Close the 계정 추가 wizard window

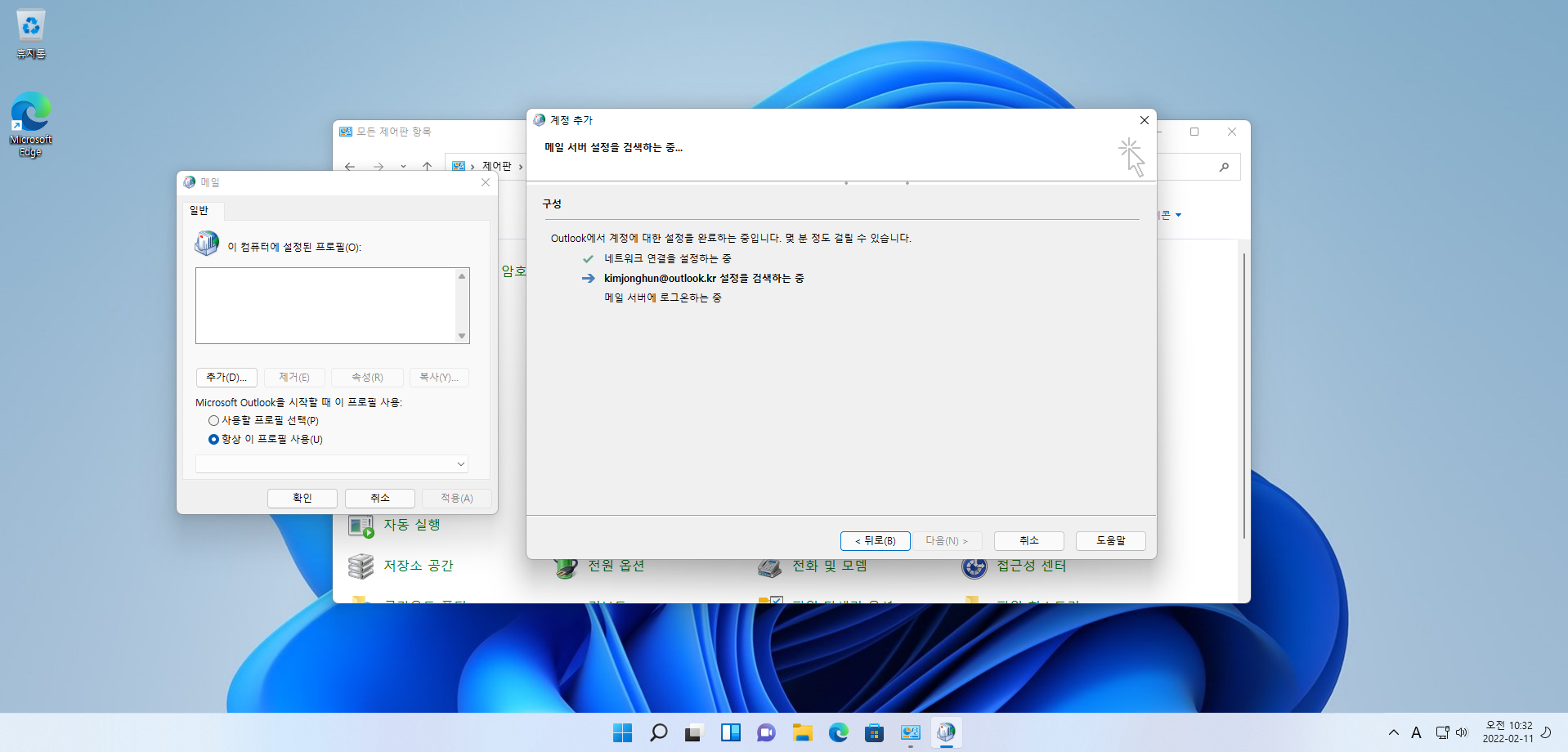tap(1145, 120)
